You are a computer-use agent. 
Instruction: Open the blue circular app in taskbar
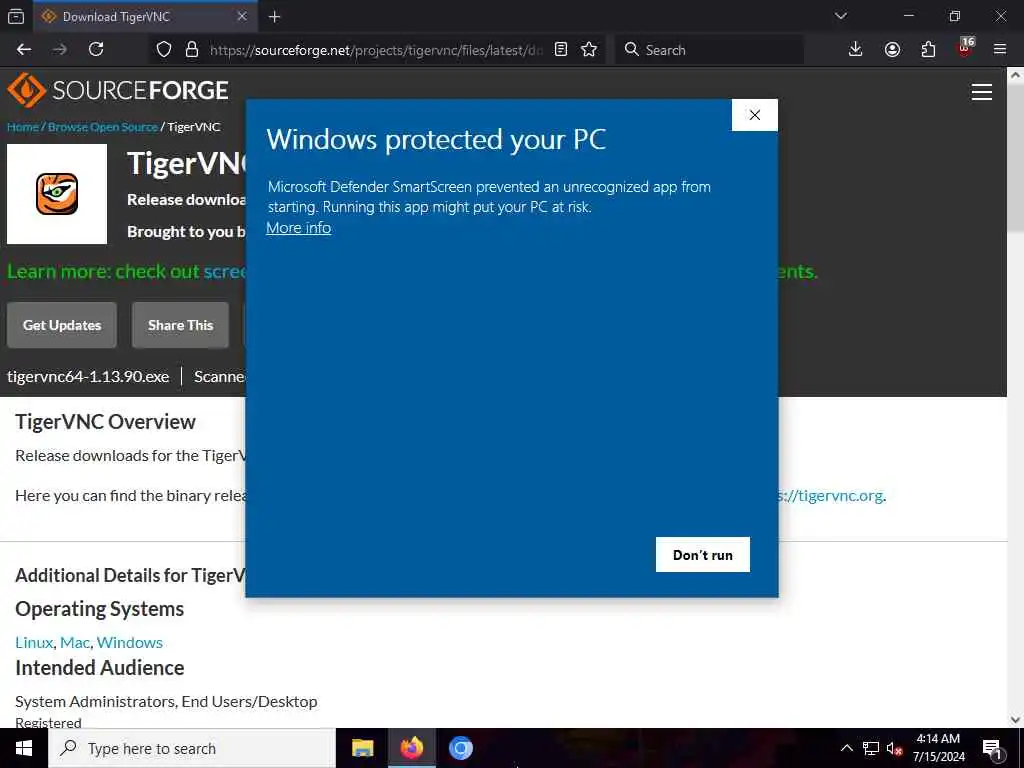(x=460, y=748)
